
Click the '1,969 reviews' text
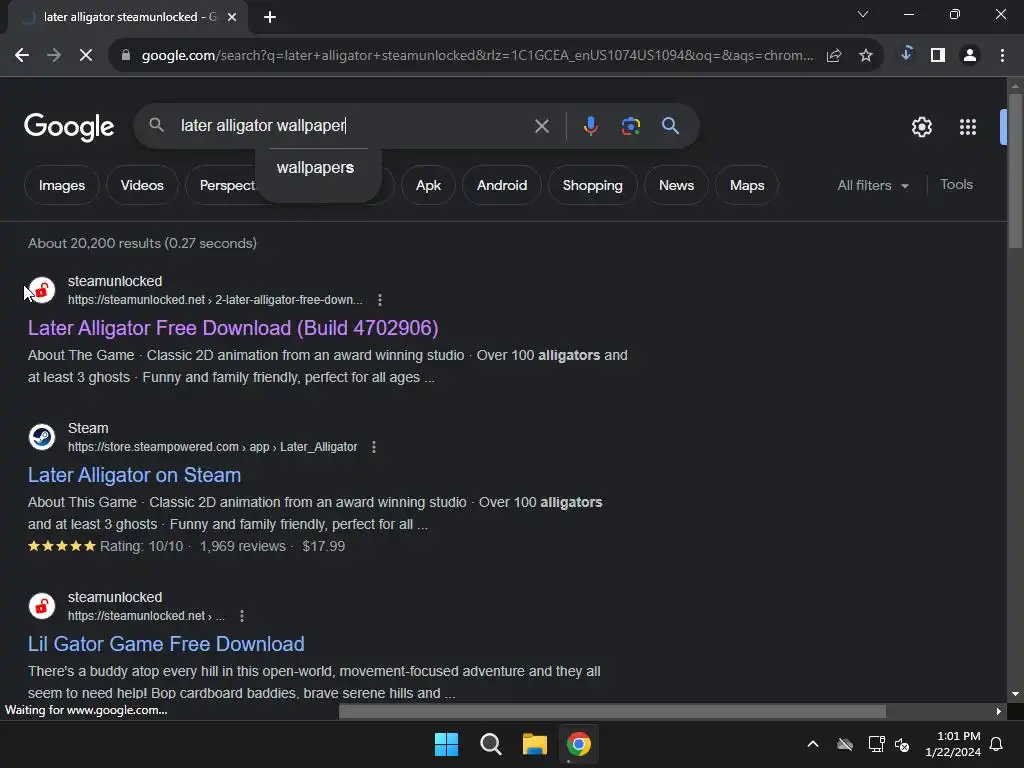point(243,546)
